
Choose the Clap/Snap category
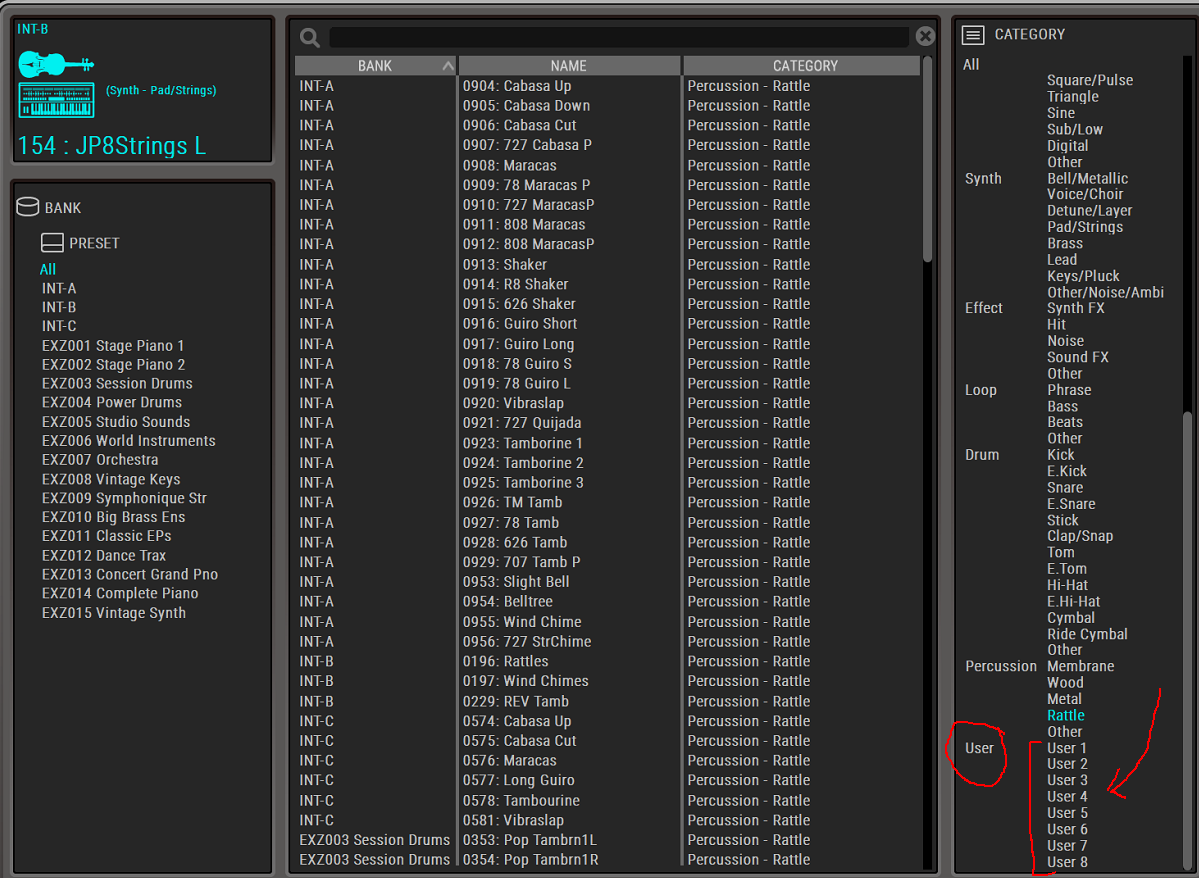tap(1080, 536)
